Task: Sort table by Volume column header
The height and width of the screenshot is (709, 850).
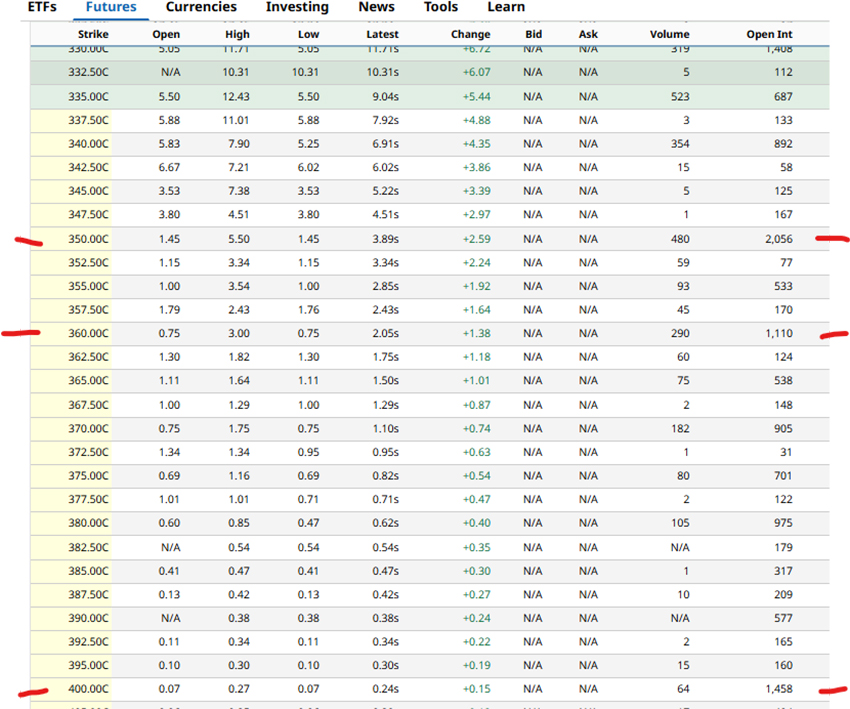Action: 669,34
